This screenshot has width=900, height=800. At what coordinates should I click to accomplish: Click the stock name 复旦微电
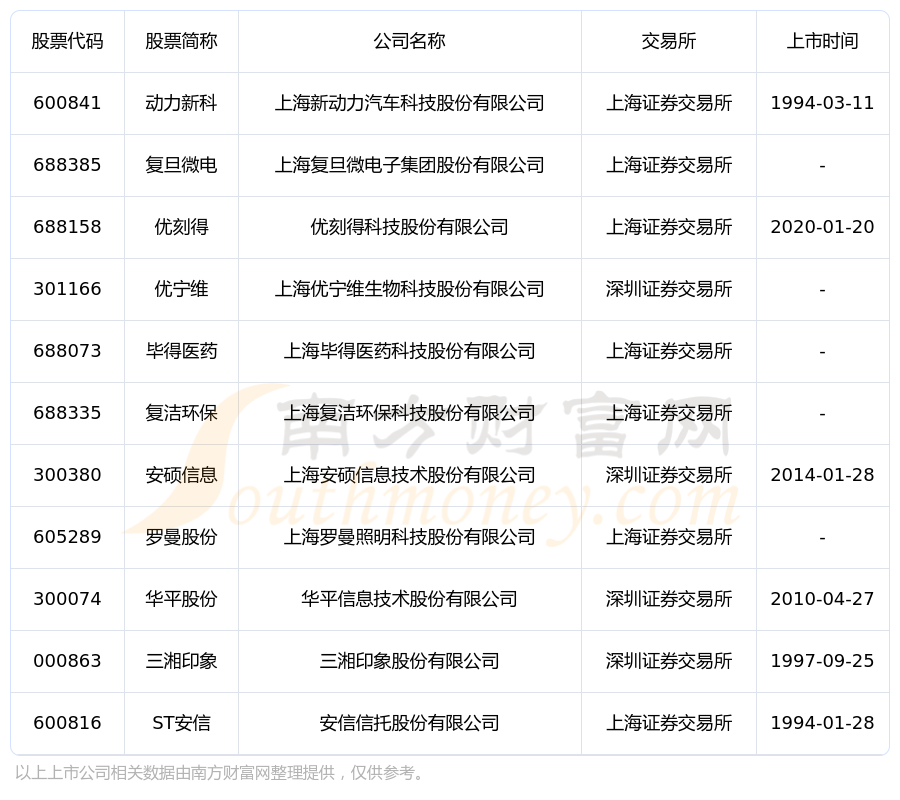pos(181,165)
